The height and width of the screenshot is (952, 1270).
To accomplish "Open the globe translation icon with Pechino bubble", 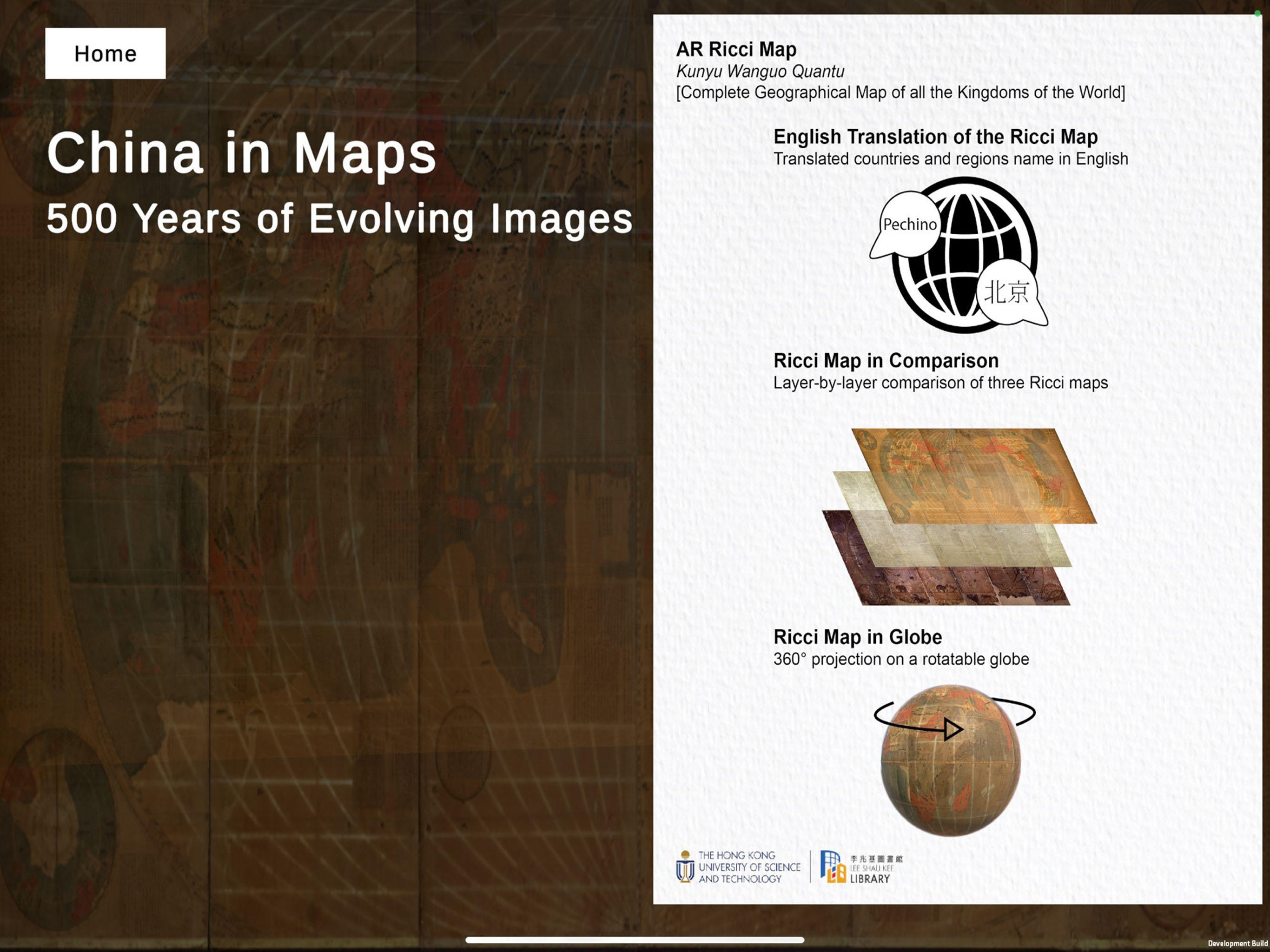I will click(958, 255).
